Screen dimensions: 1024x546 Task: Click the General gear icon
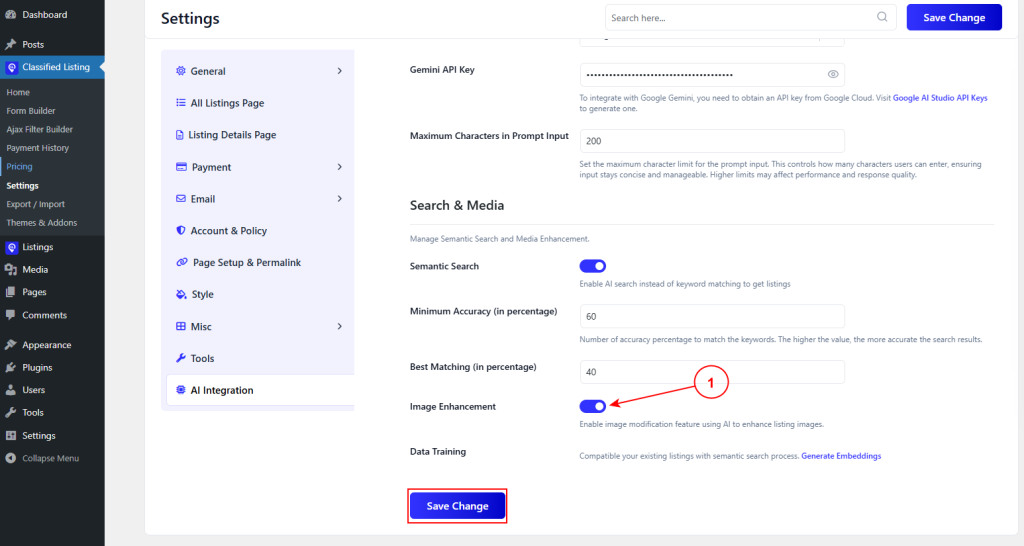coord(181,71)
